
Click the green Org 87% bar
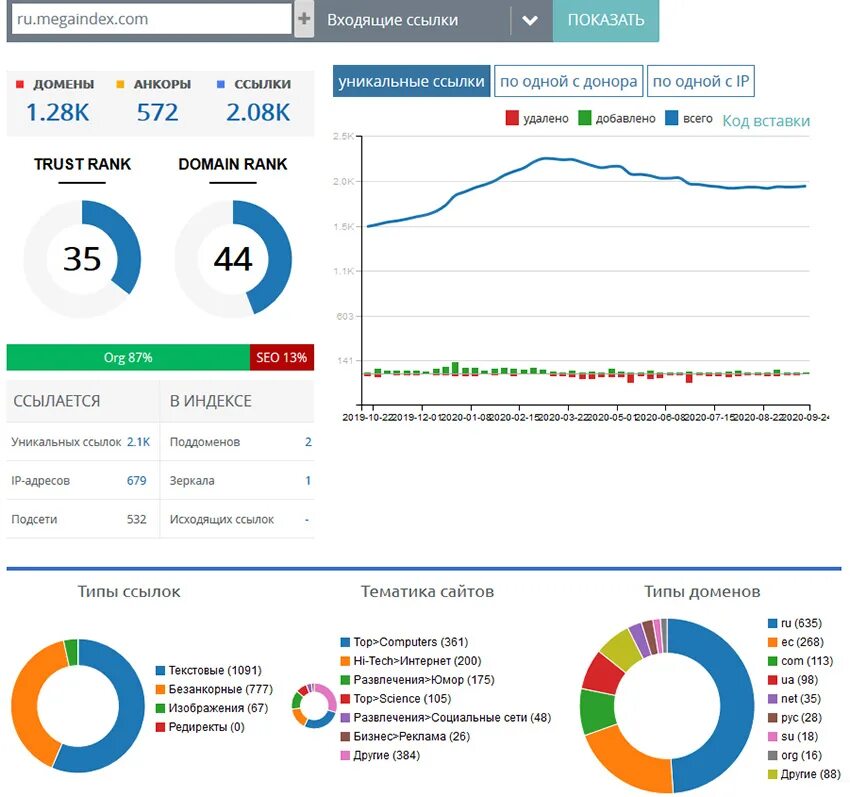click(x=128, y=357)
